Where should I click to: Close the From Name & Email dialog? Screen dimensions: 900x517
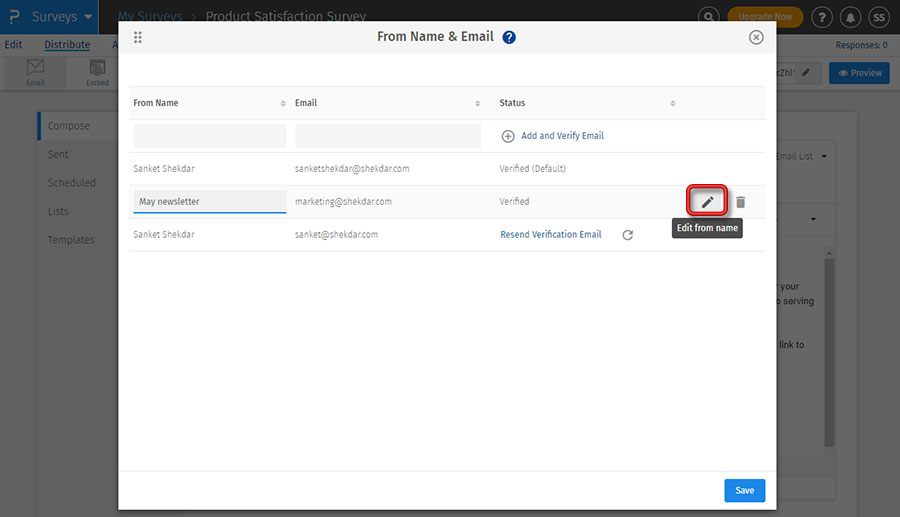(756, 37)
